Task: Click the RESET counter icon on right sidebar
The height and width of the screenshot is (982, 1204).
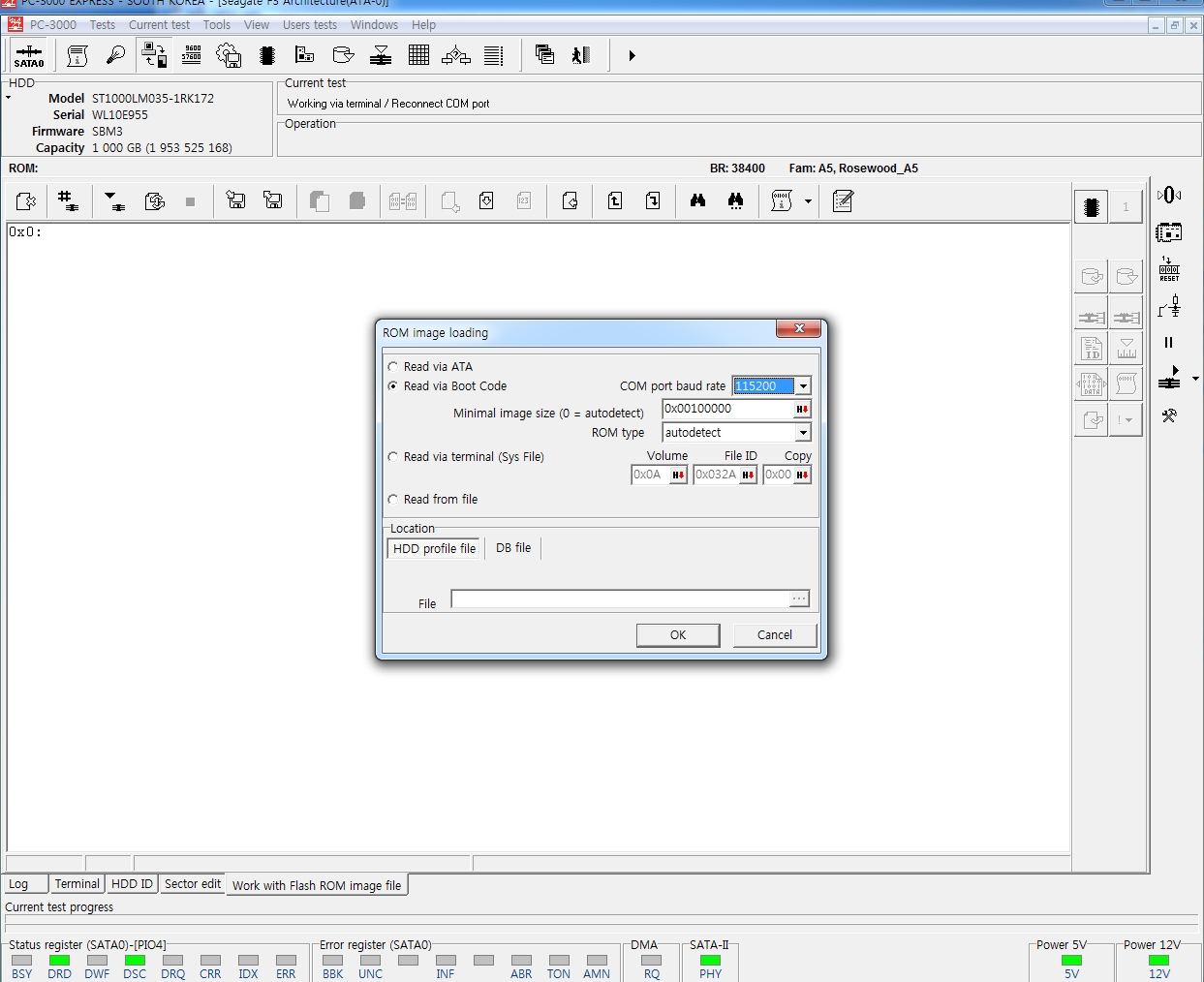Action: point(1169,269)
